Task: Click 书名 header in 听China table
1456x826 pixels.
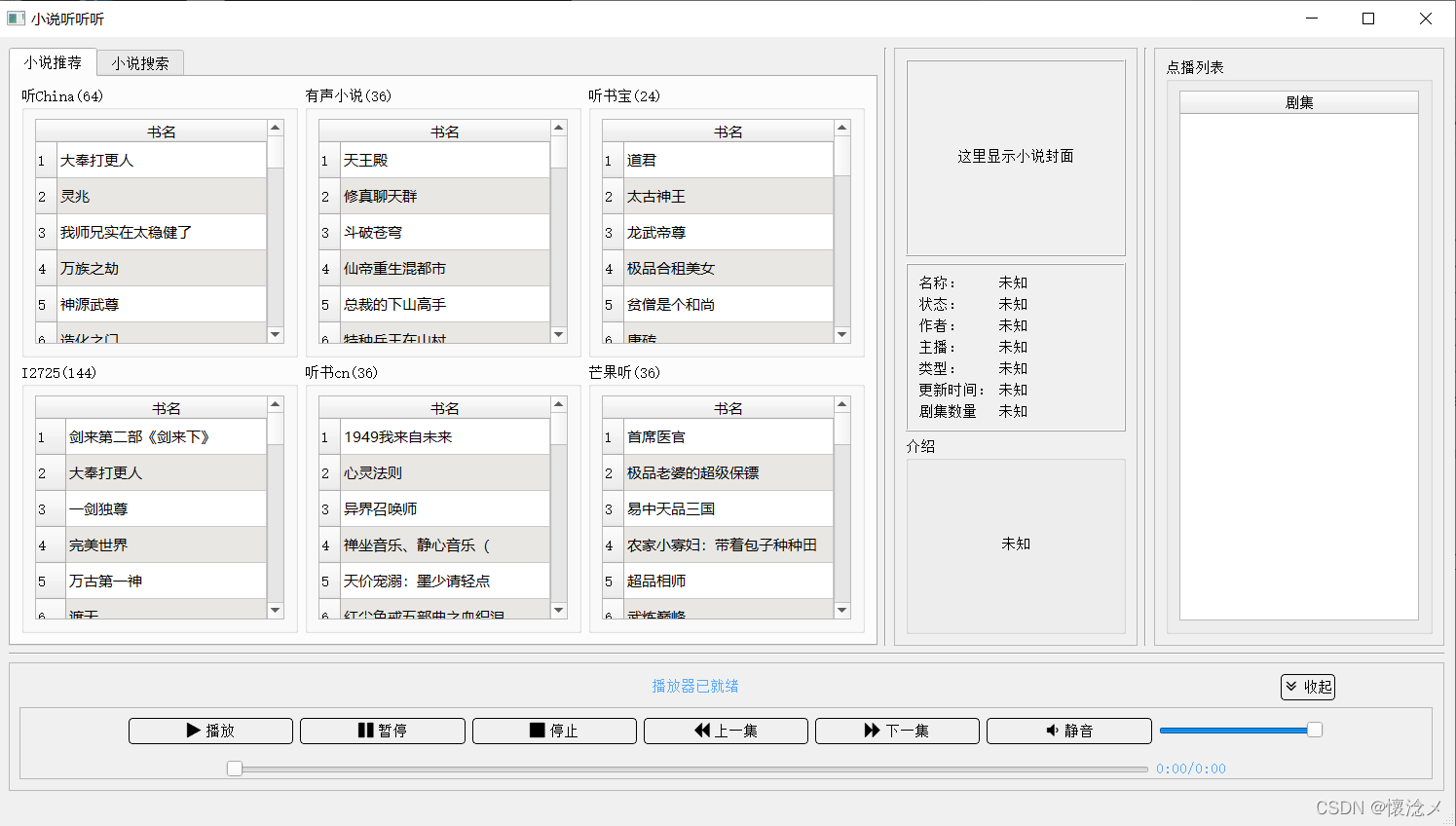Action: [x=162, y=131]
